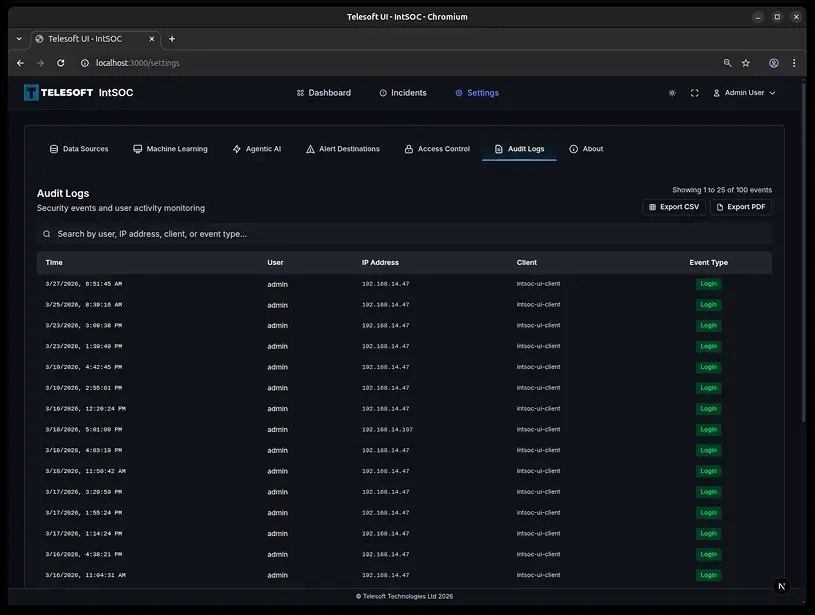Select the 3/25/2026, 8:39:16 AM timestamp
815x615 pixels.
pos(84,305)
